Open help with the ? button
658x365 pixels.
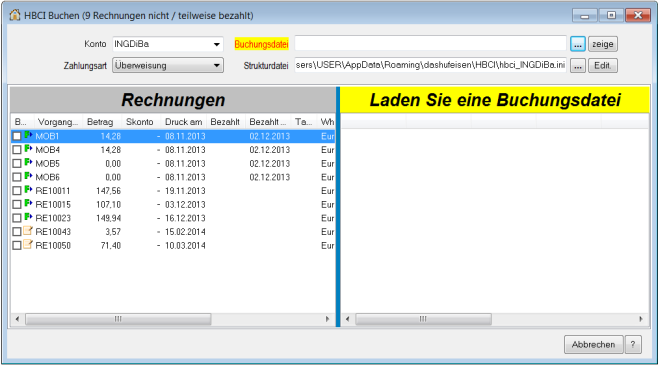pos(633,344)
